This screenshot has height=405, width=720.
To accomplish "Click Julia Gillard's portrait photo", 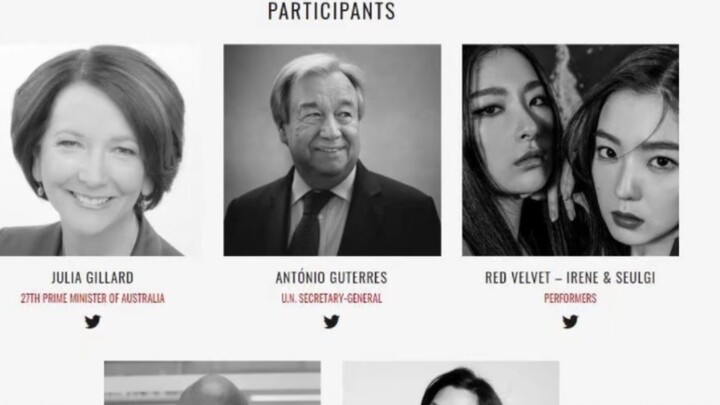I will [x=92, y=150].
